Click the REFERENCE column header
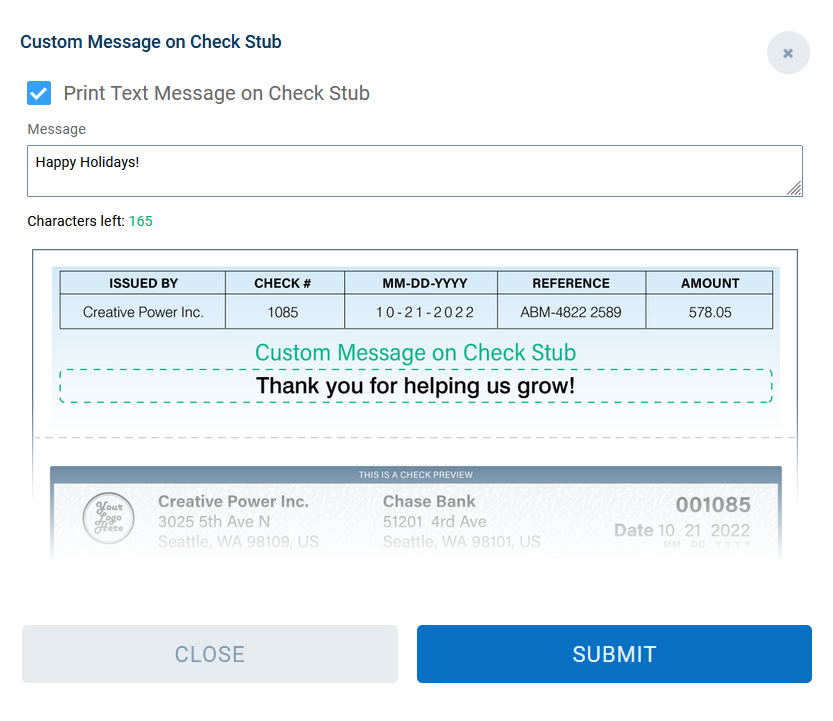 tap(572, 283)
